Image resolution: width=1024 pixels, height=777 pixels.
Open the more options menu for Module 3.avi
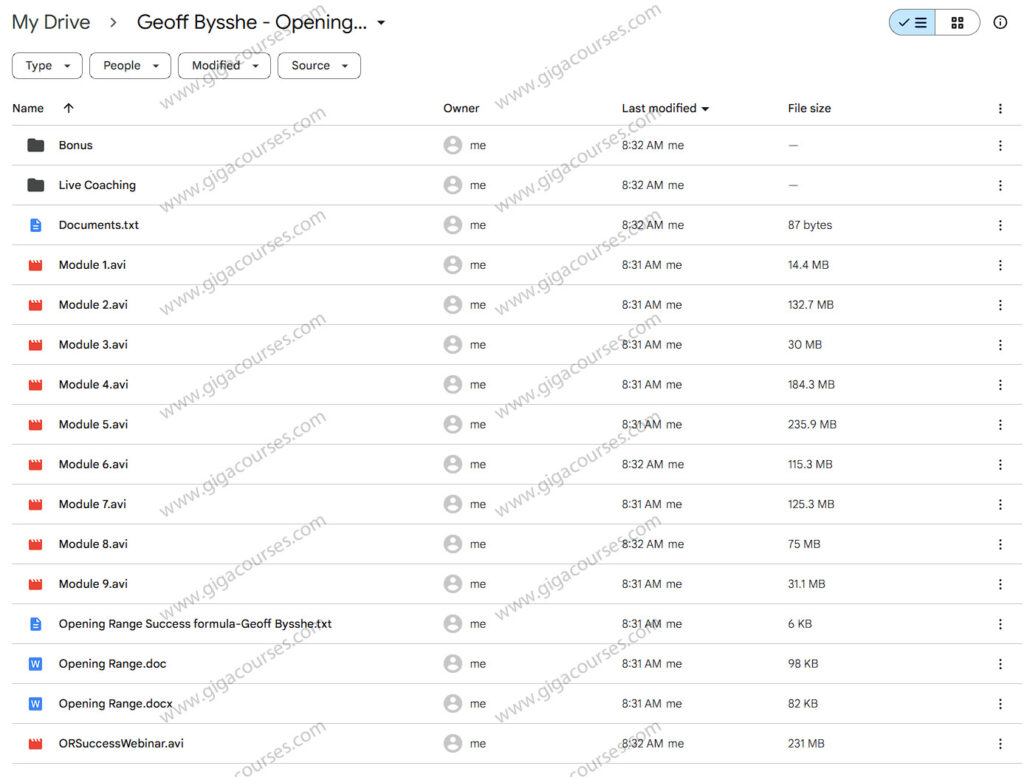[x=1000, y=344]
